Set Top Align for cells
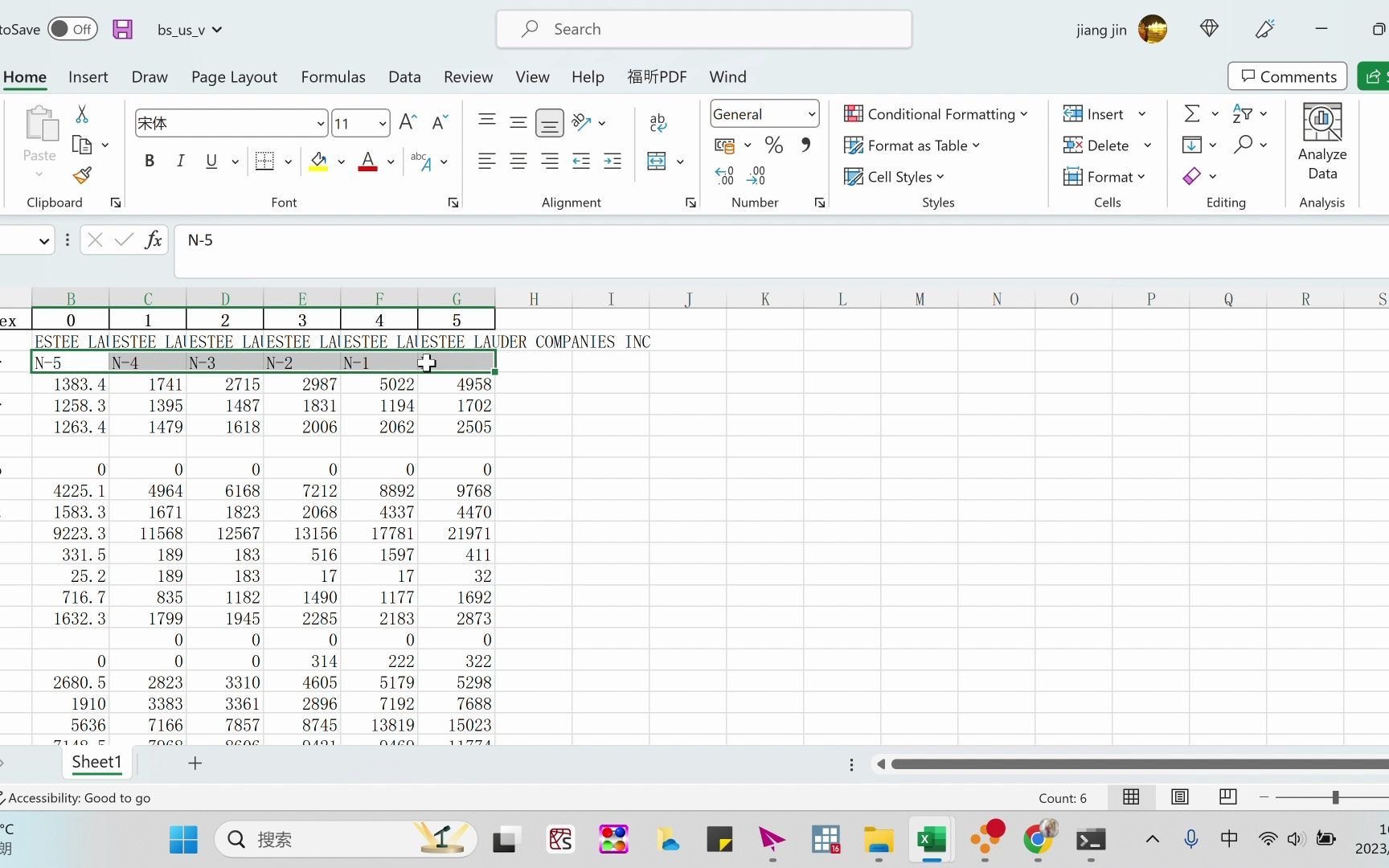This screenshot has height=868, width=1389. [x=487, y=121]
